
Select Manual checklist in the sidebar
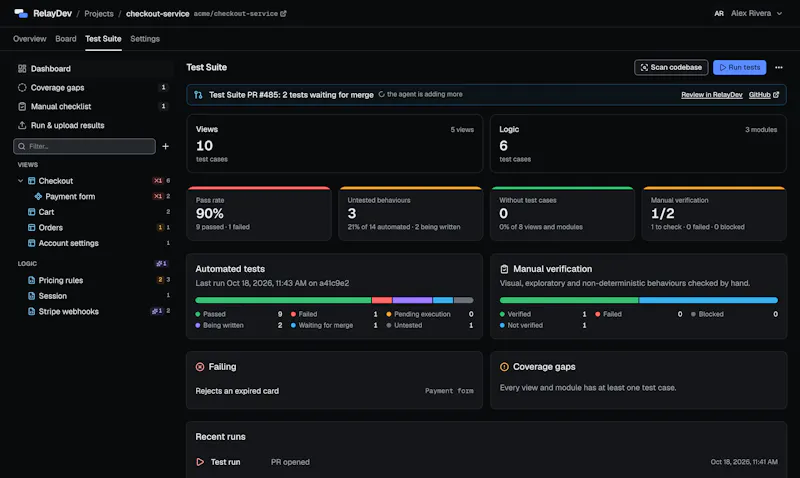coord(92,106)
